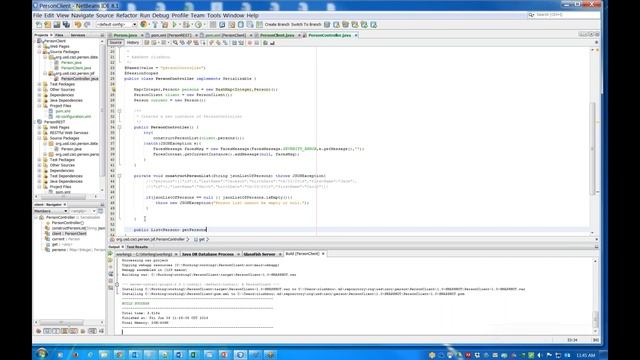
Task: Click the green Run Project icon
Action: pyautogui.click(x=175, y=24)
